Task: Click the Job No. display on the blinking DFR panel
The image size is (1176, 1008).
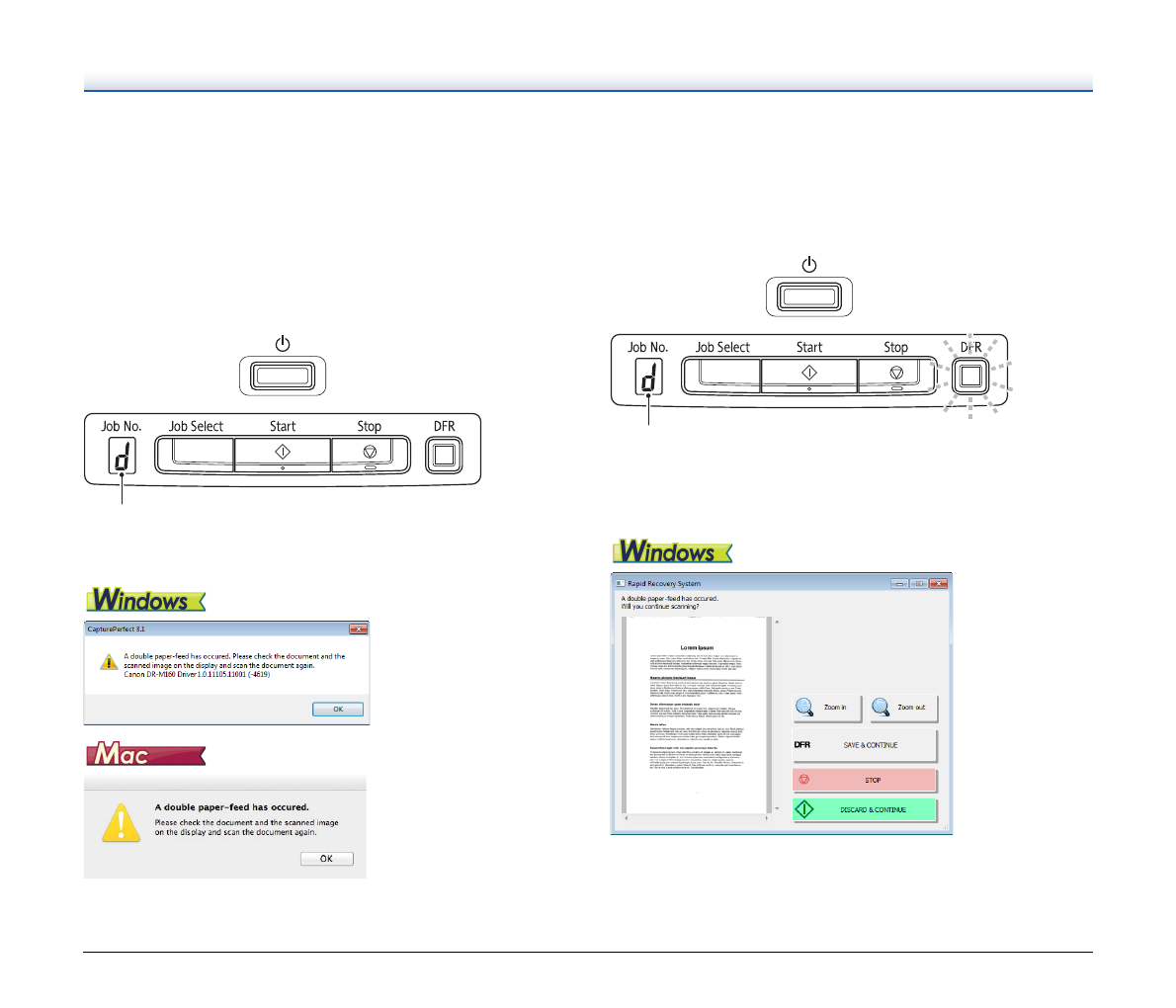Action: point(649,378)
